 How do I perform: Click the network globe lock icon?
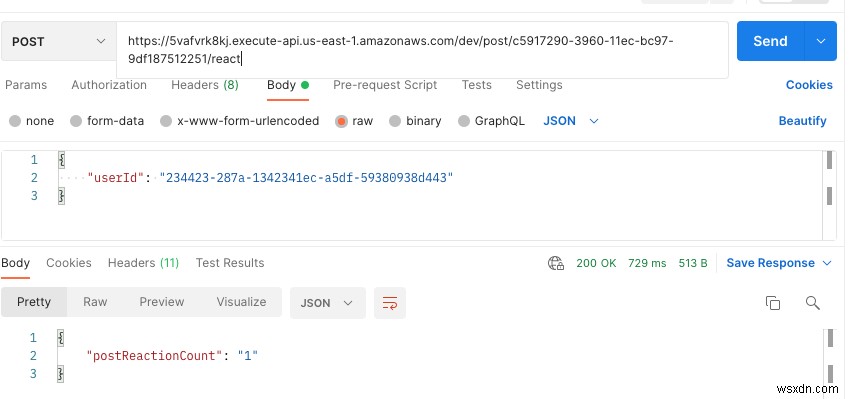coord(556,263)
